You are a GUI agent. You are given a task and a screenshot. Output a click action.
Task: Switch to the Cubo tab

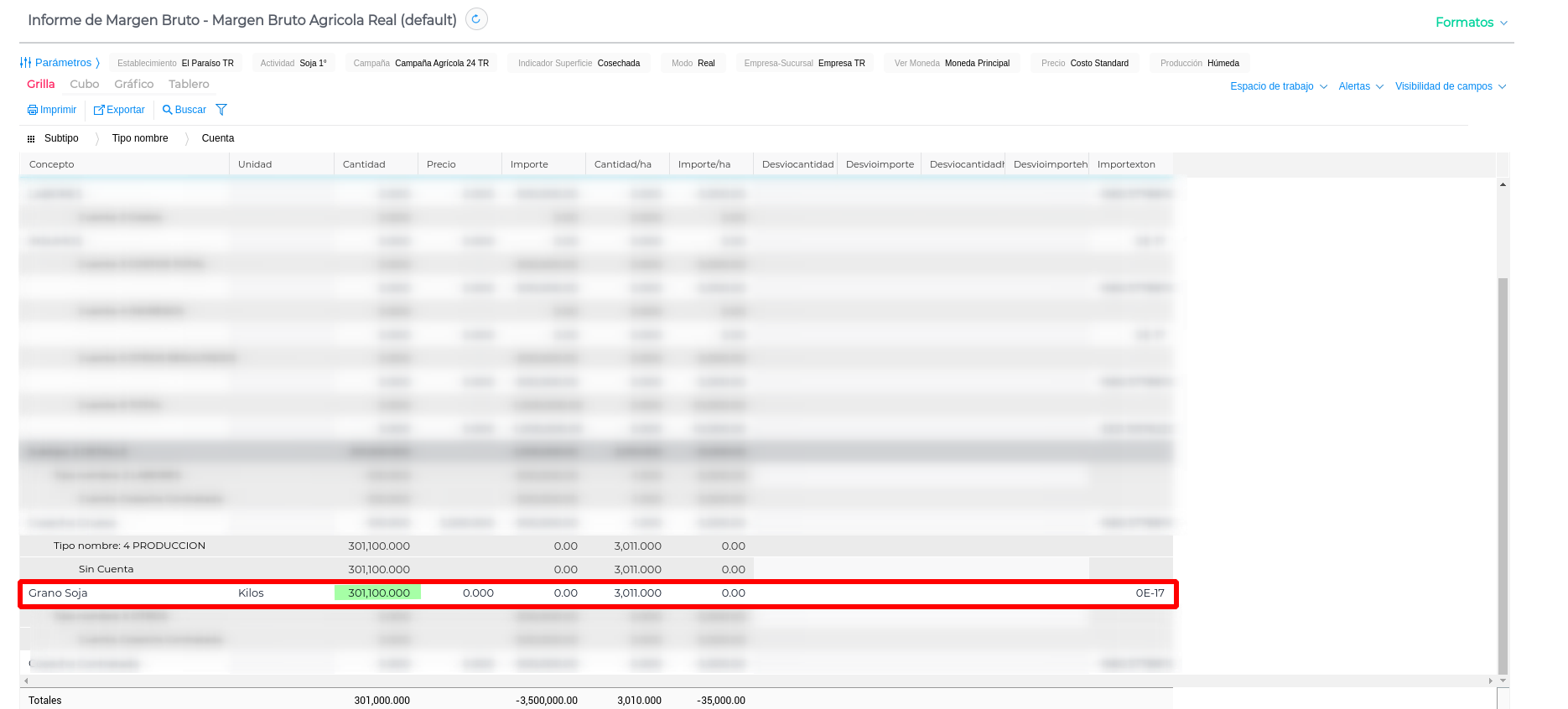coord(85,84)
